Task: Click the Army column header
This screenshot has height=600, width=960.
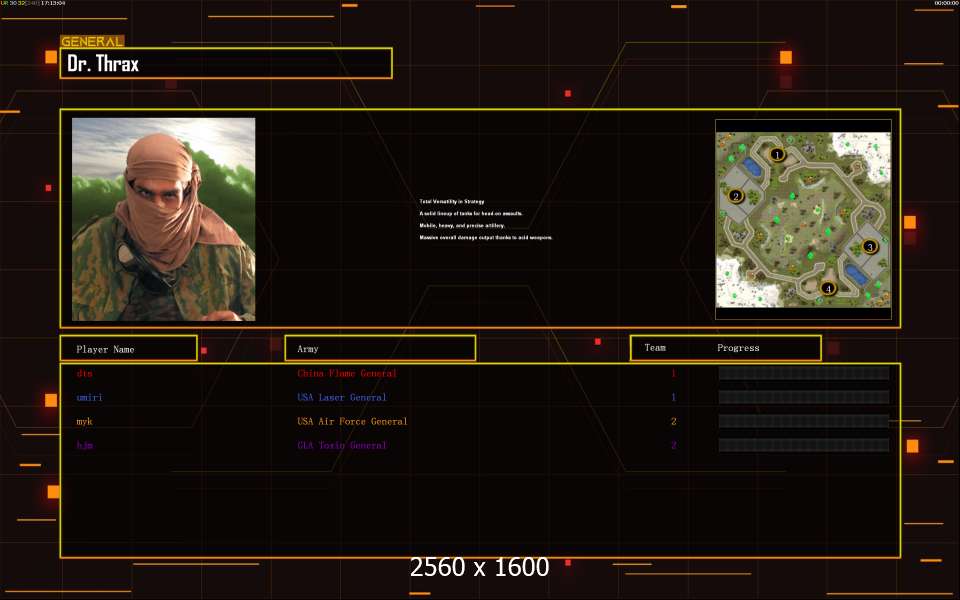Action: (379, 349)
